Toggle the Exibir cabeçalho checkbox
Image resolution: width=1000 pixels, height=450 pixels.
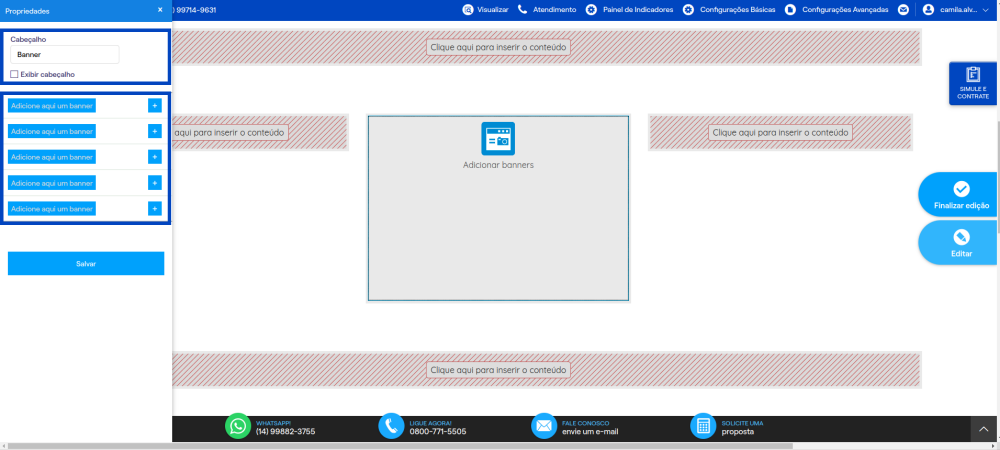pos(14,75)
